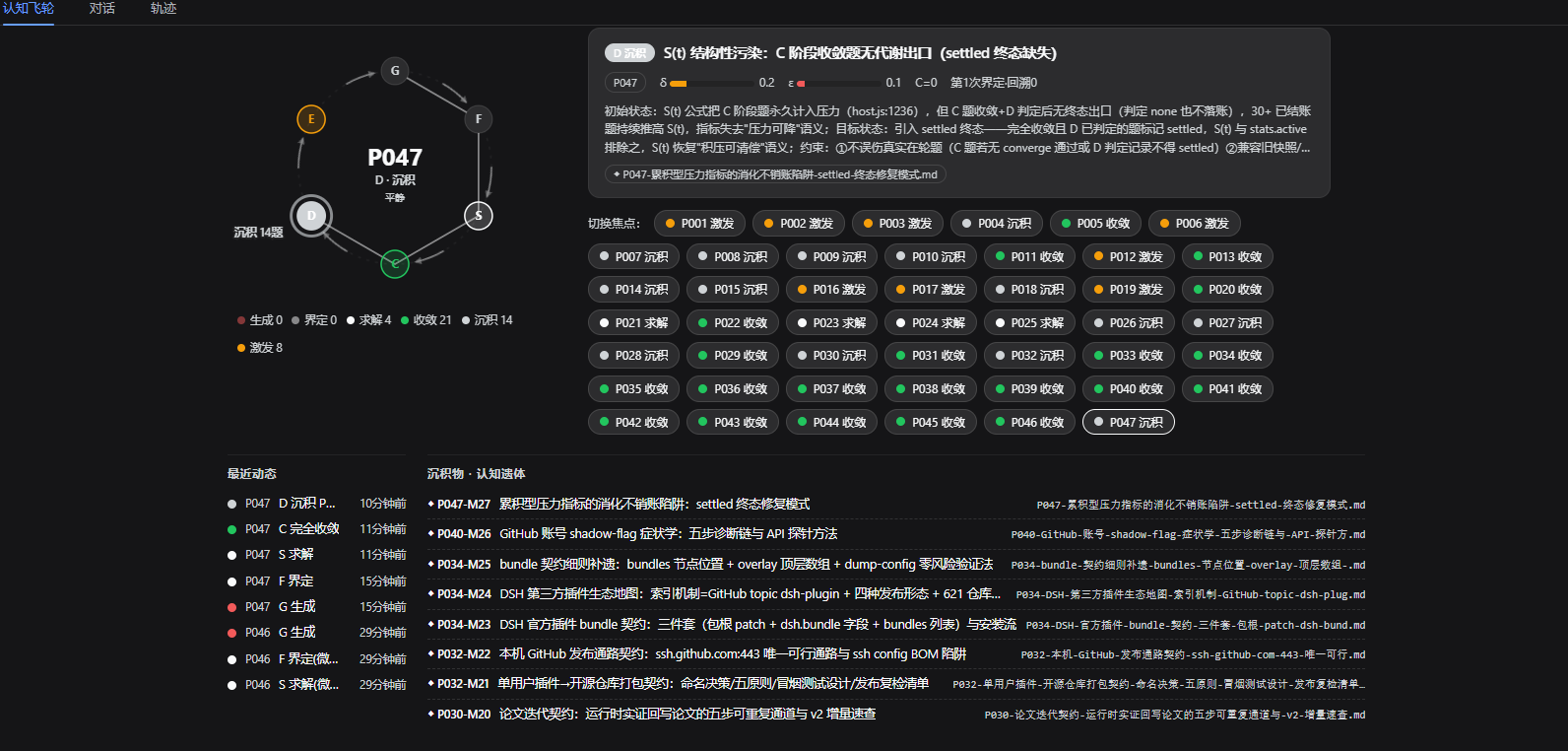
Task: Select the F node in the flywheel diagram
Action: tap(479, 119)
